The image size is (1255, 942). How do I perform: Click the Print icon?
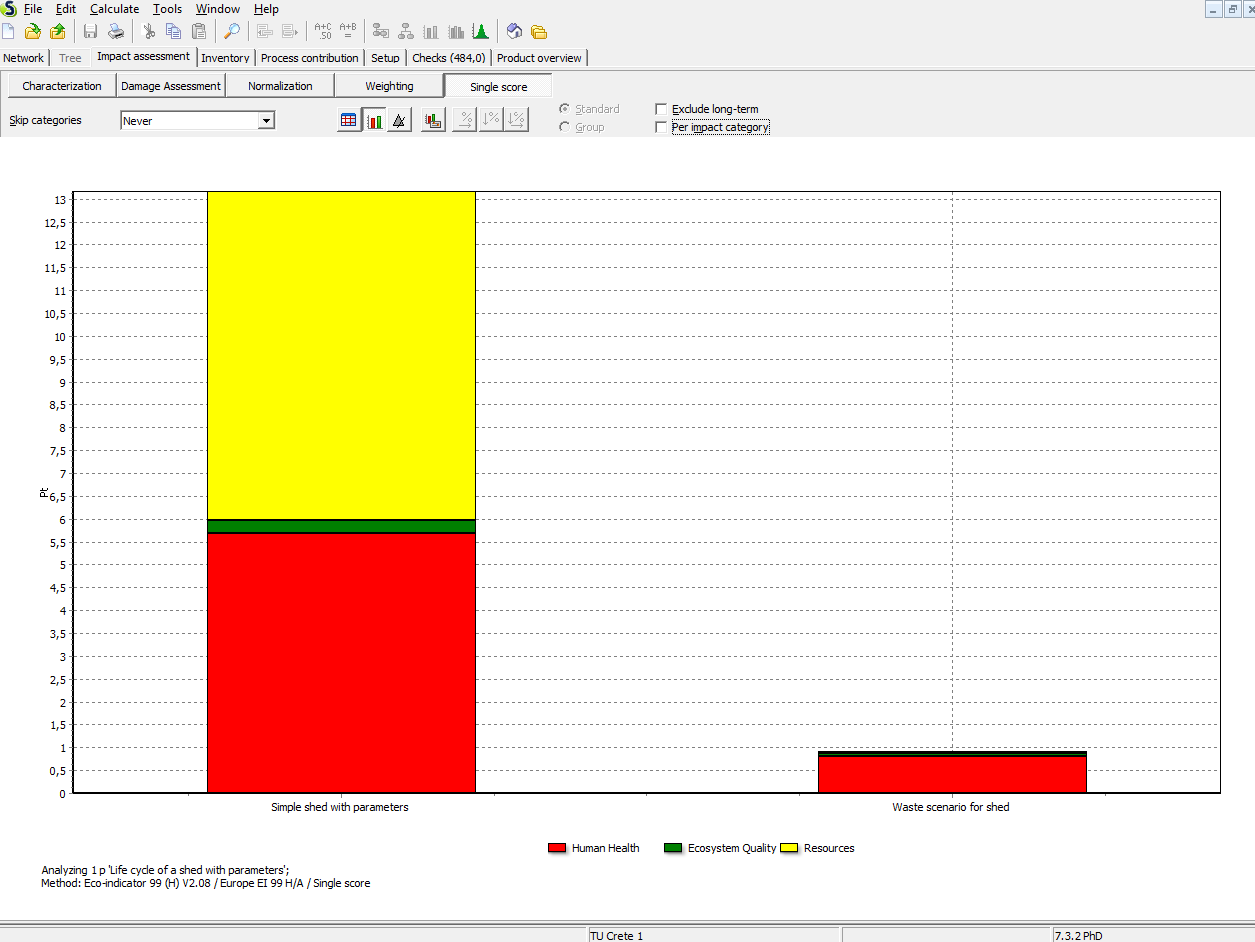116,31
